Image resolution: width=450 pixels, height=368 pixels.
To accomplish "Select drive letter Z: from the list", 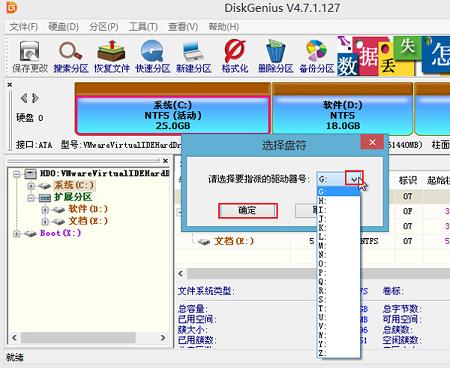I will (338, 353).
